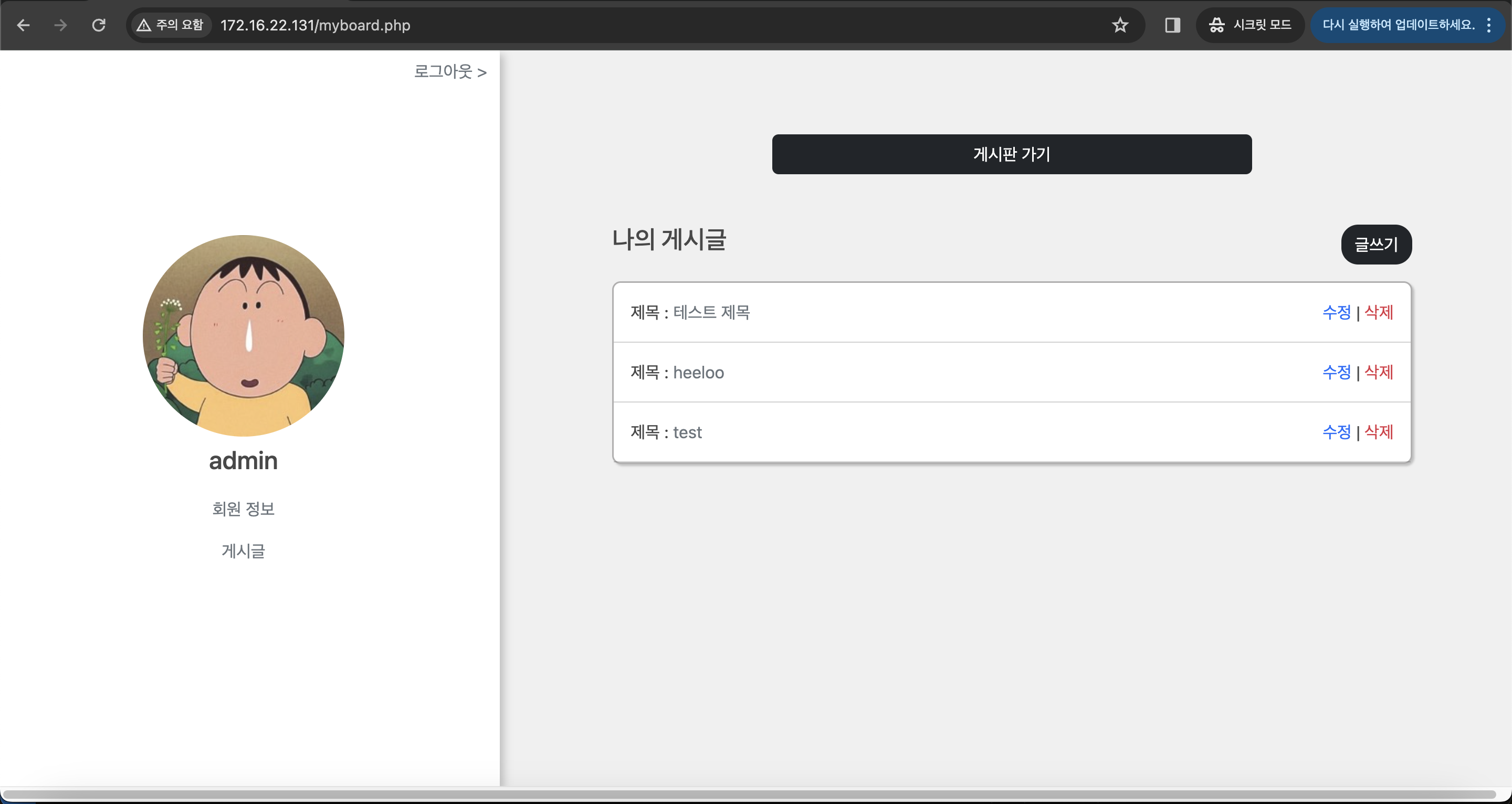Click the browser back arrow
1512x804 pixels.
click(24, 25)
